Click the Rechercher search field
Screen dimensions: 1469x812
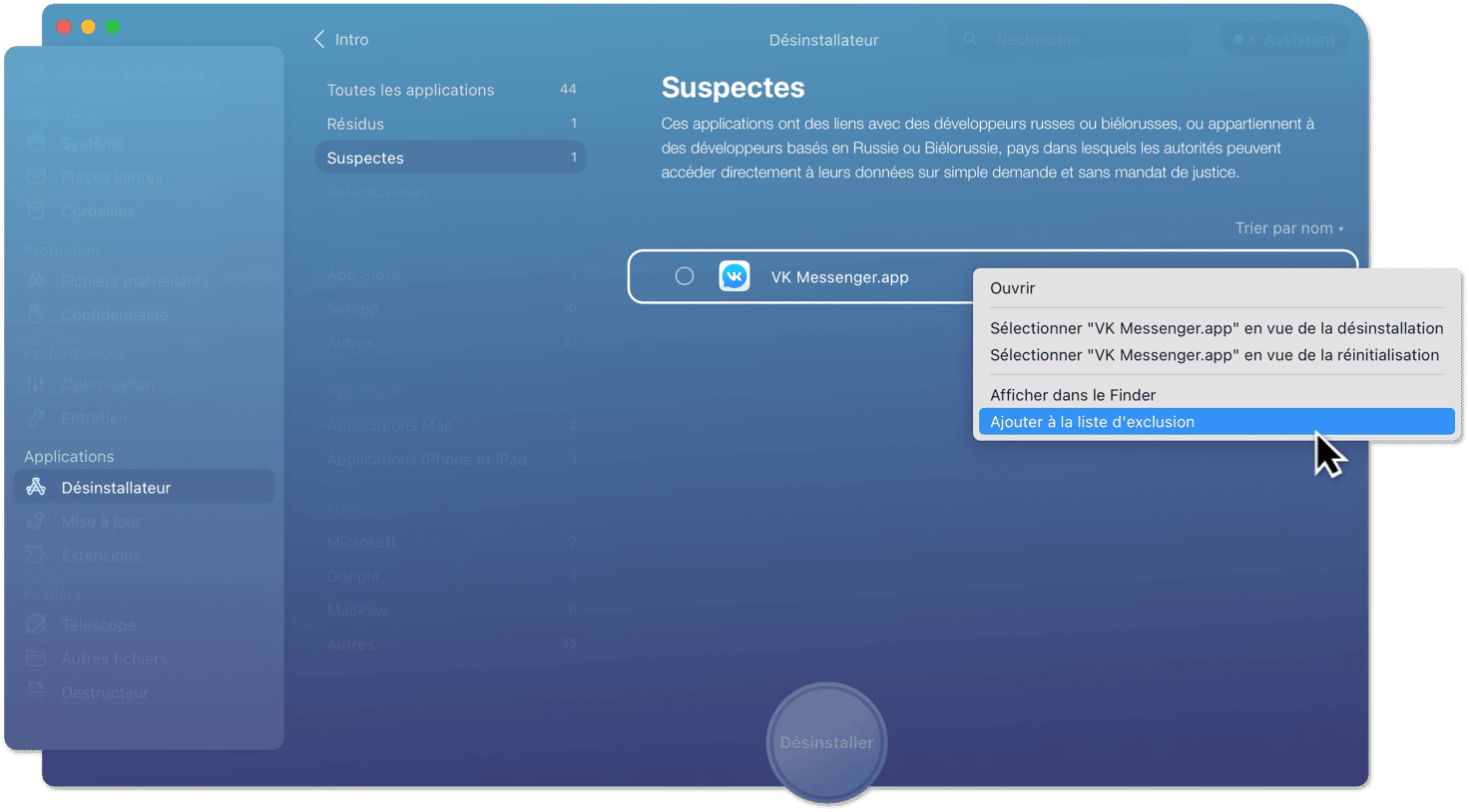coord(1068,39)
